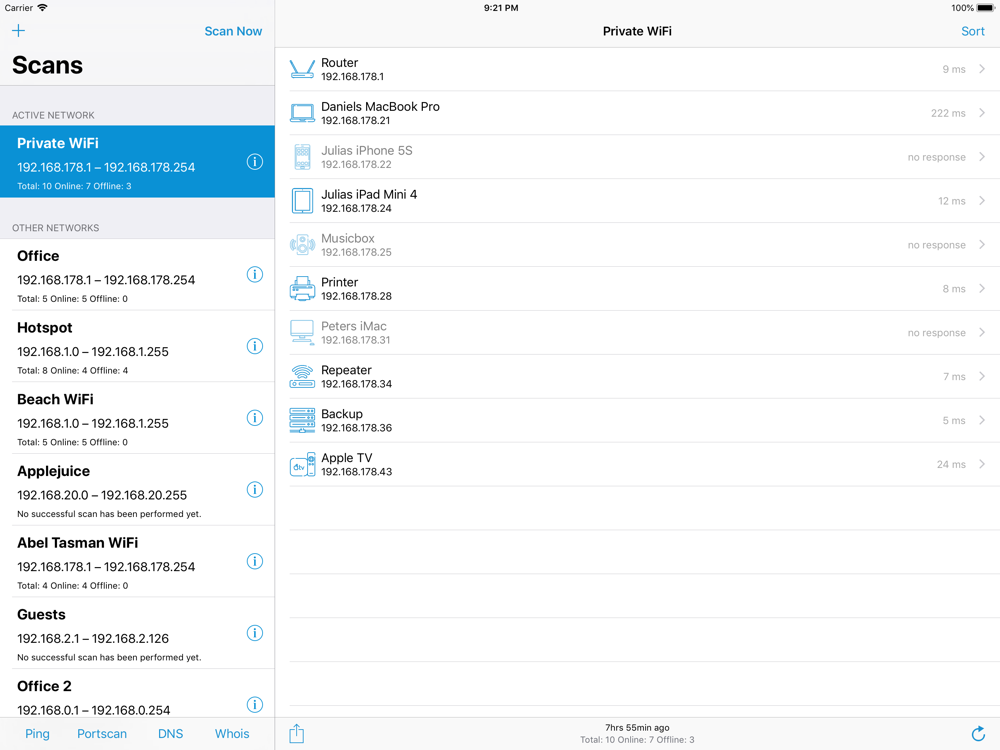Expand Julias iPhone 5S details chevron
This screenshot has height=750, width=1000.
[x=982, y=157]
